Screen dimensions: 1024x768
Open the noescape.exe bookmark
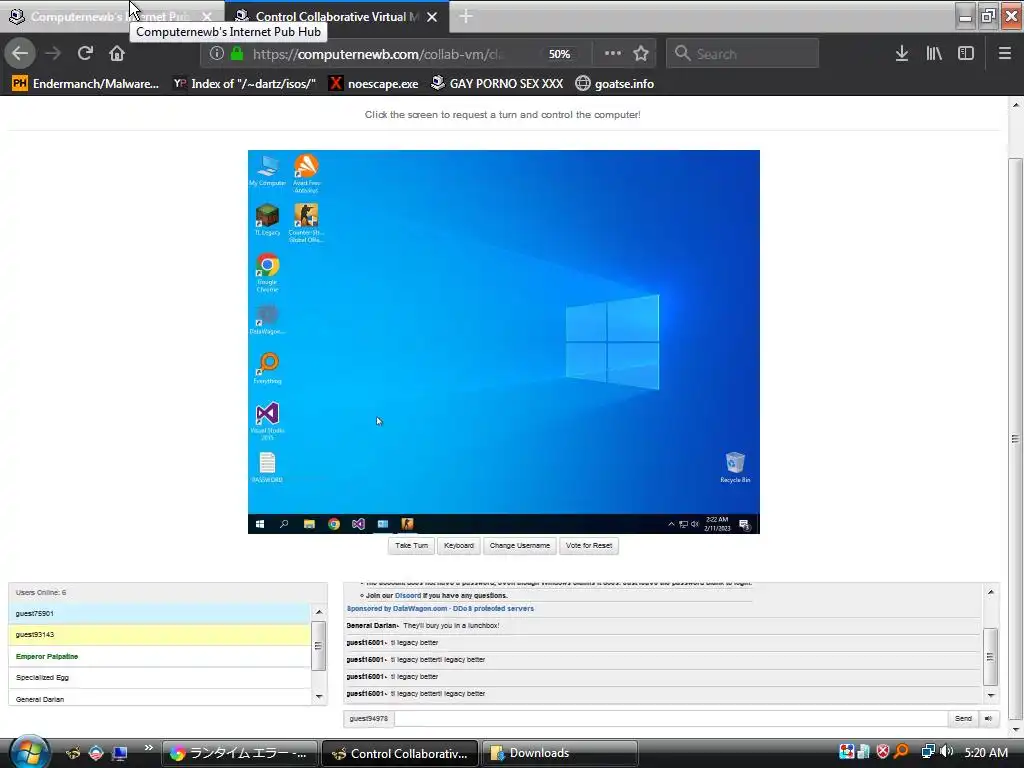pos(374,84)
